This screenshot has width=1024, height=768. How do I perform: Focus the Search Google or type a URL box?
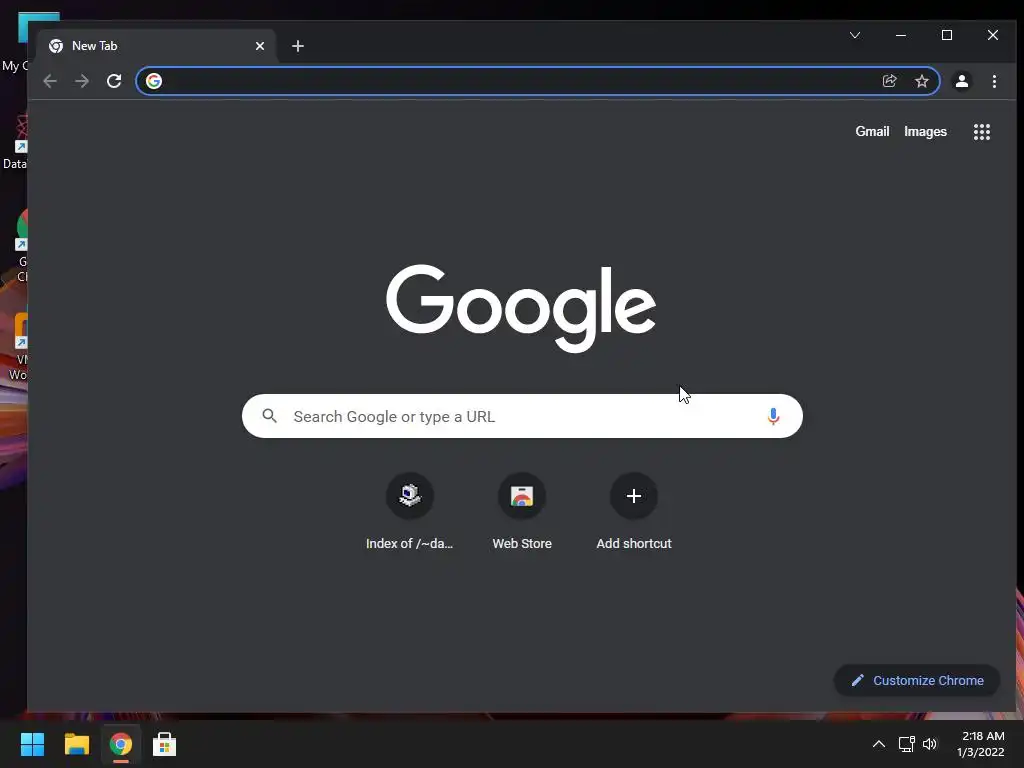tap(522, 416)
